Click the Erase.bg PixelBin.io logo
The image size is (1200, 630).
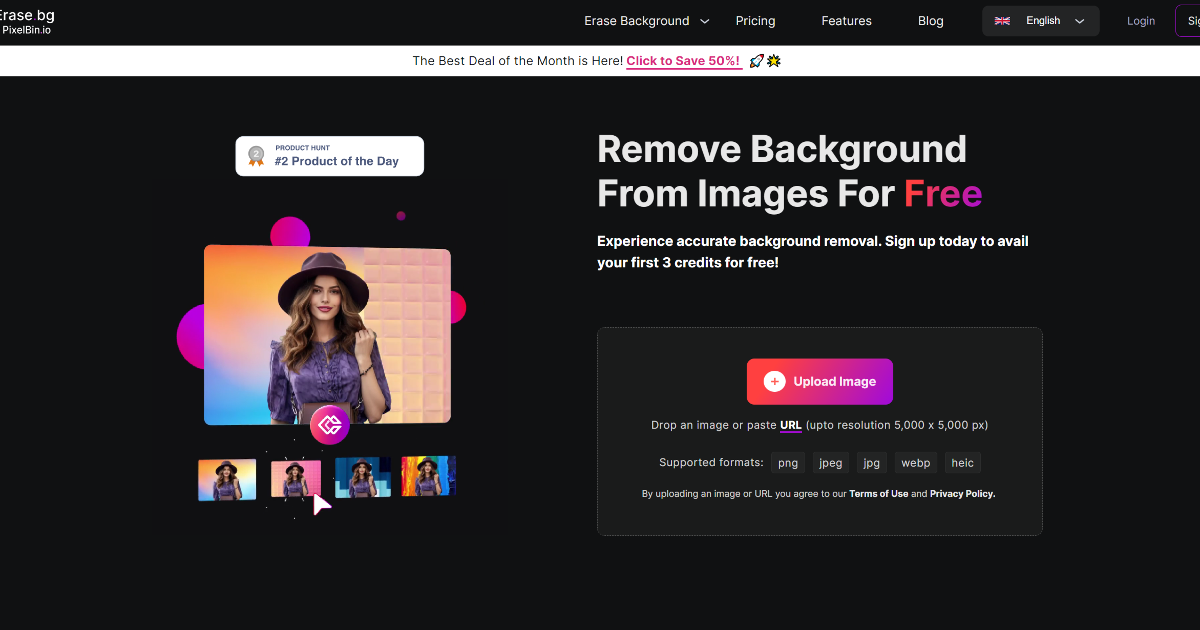coord(27,21)
